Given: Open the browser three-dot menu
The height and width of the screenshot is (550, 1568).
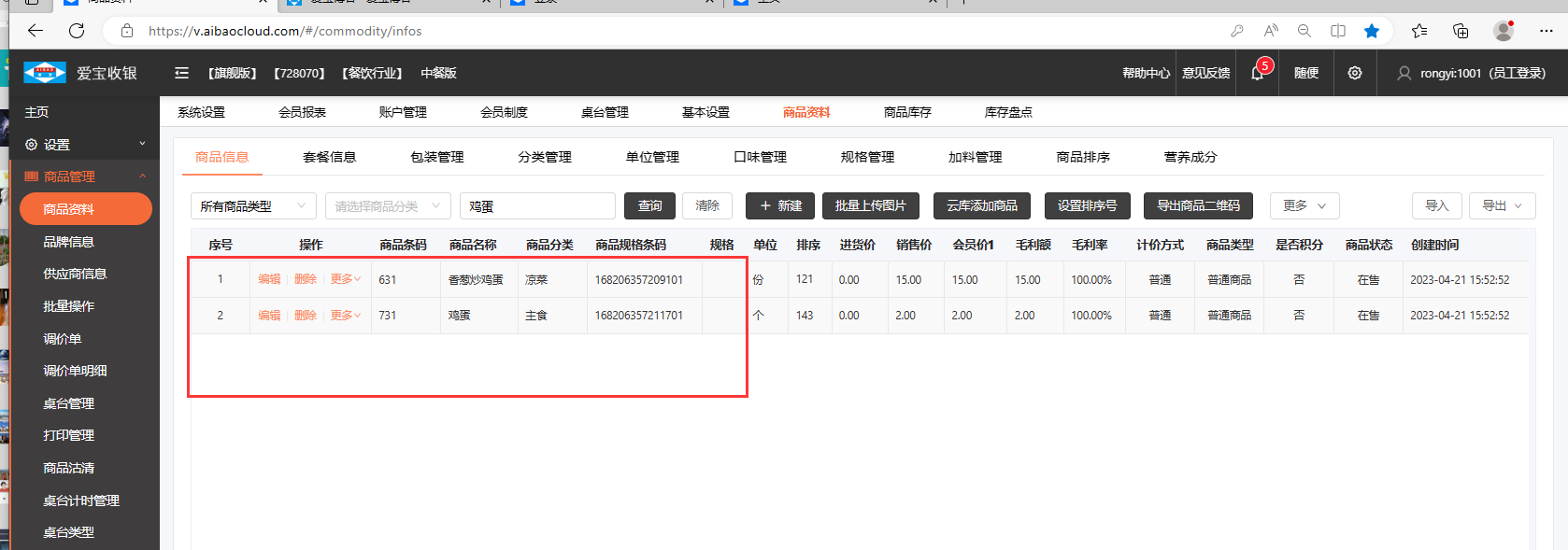Looking at the screenshot, I should coord(1547,31).
